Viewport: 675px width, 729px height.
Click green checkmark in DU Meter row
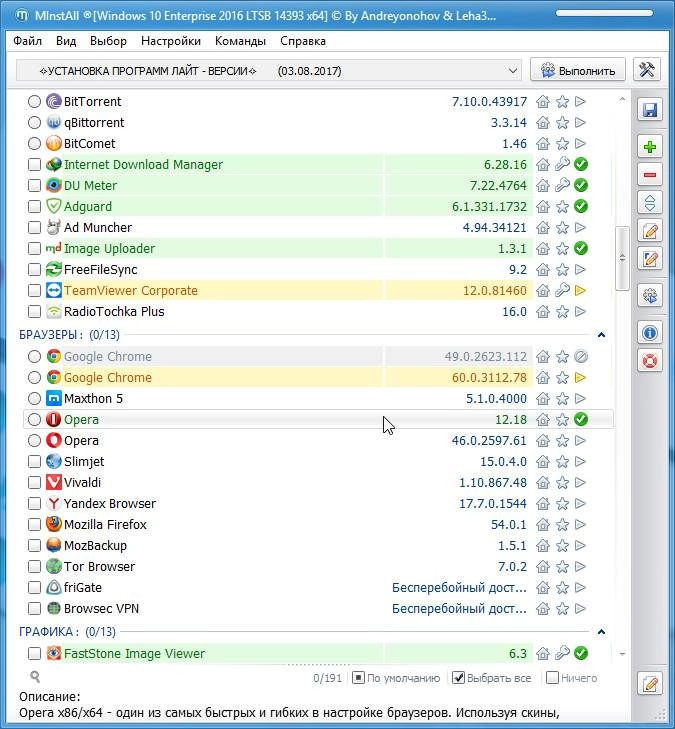[x=581, y=186]
